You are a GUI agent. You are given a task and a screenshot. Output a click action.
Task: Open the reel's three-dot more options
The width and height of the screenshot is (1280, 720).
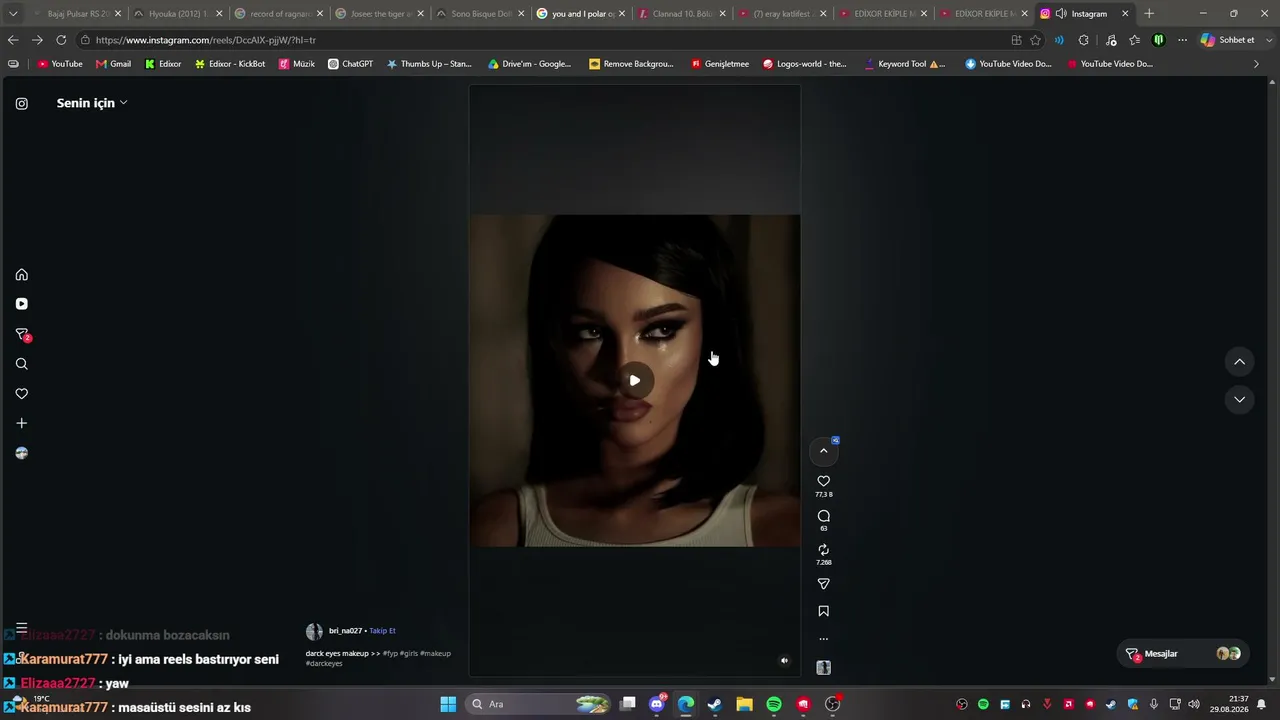824,639
